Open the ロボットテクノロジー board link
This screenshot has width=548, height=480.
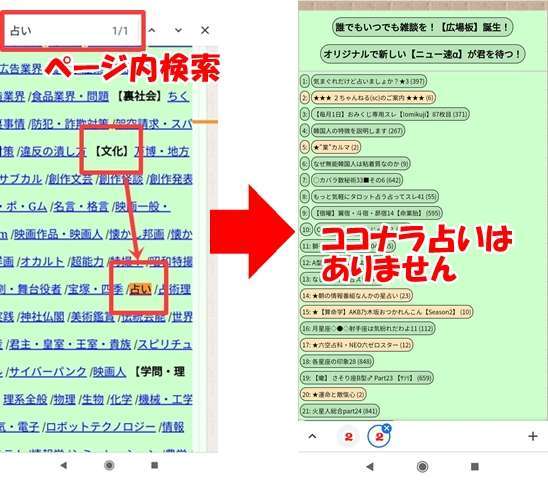[101, 427]
